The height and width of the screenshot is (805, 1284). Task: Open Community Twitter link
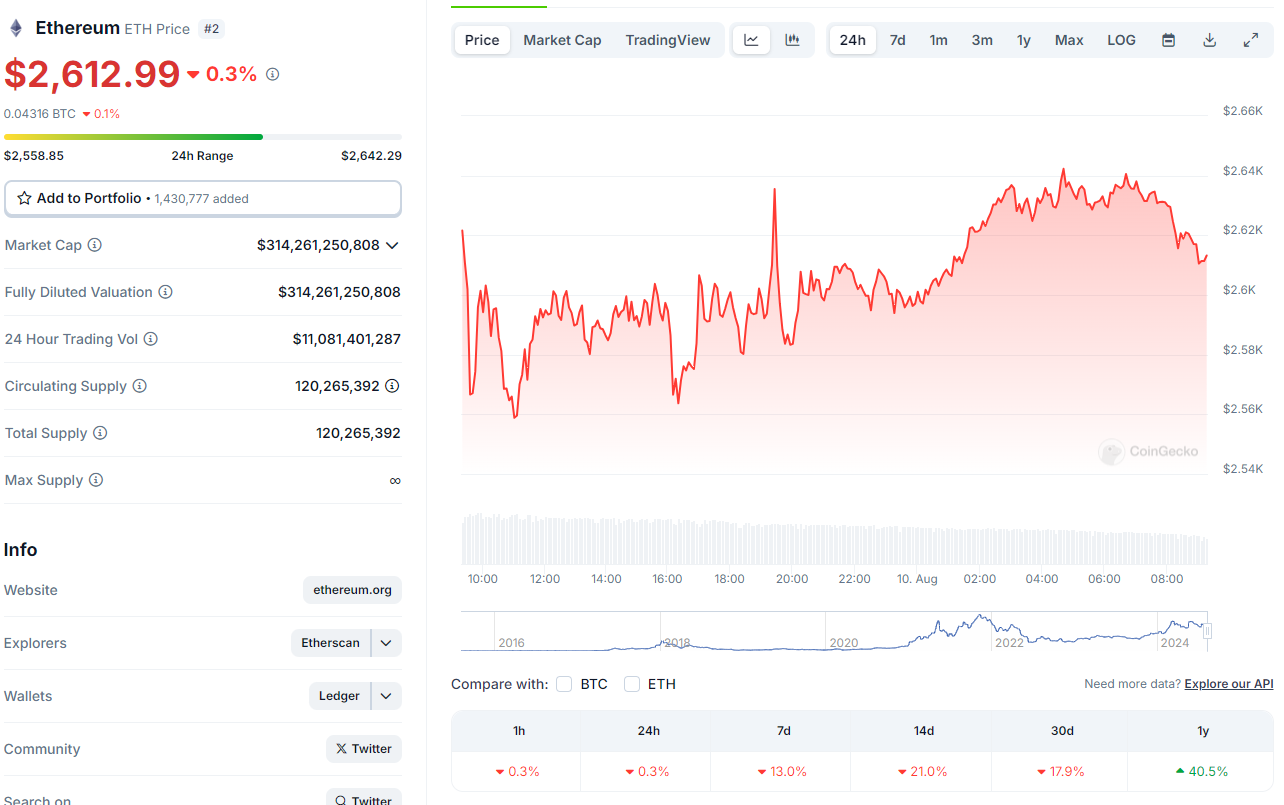click(x=364, y=749)
